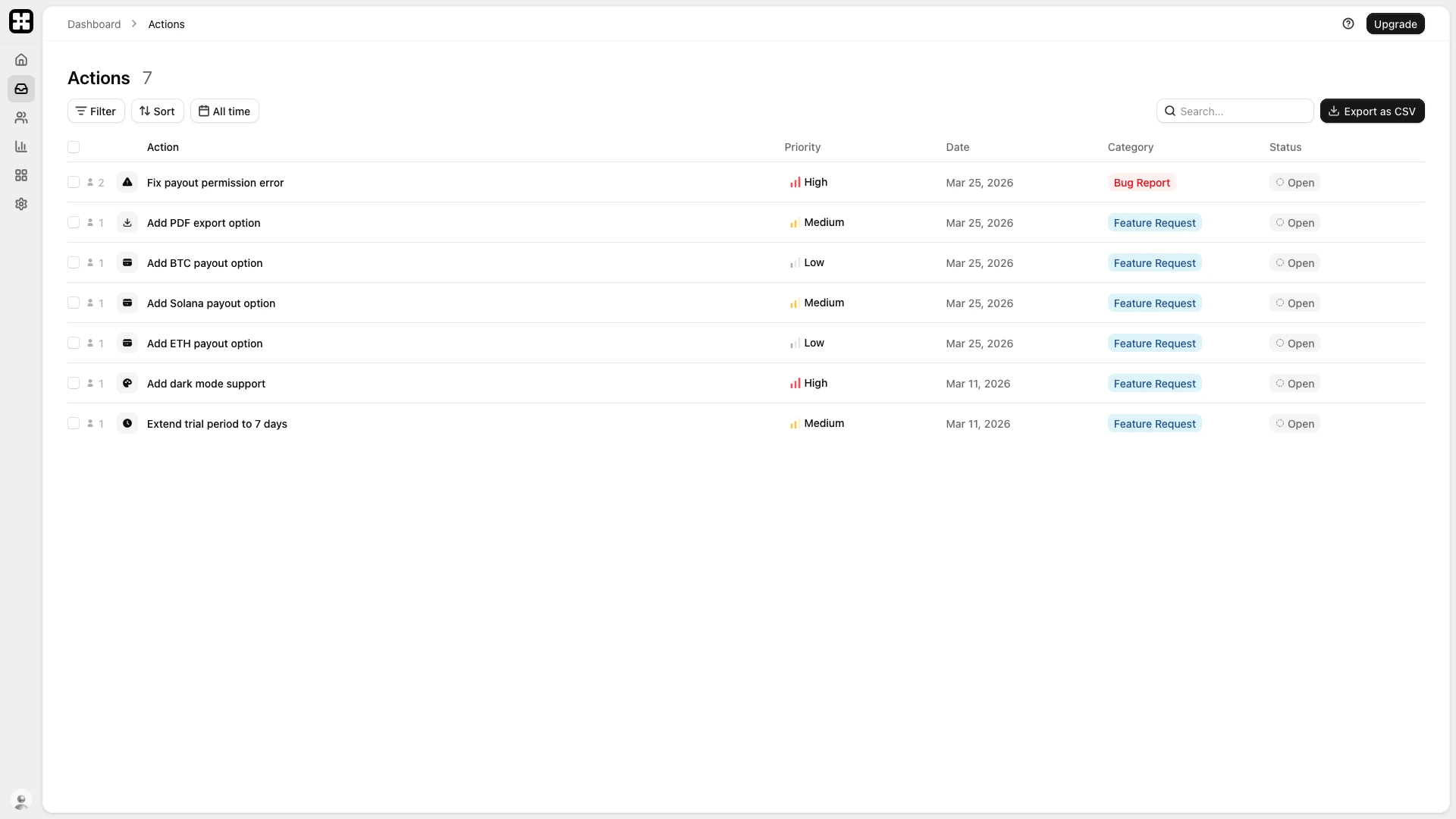Image resolution: width=1456 pixels, height=819 pixels.
Task: Check the checkbox for Add PDF export option
Action: 74,222
